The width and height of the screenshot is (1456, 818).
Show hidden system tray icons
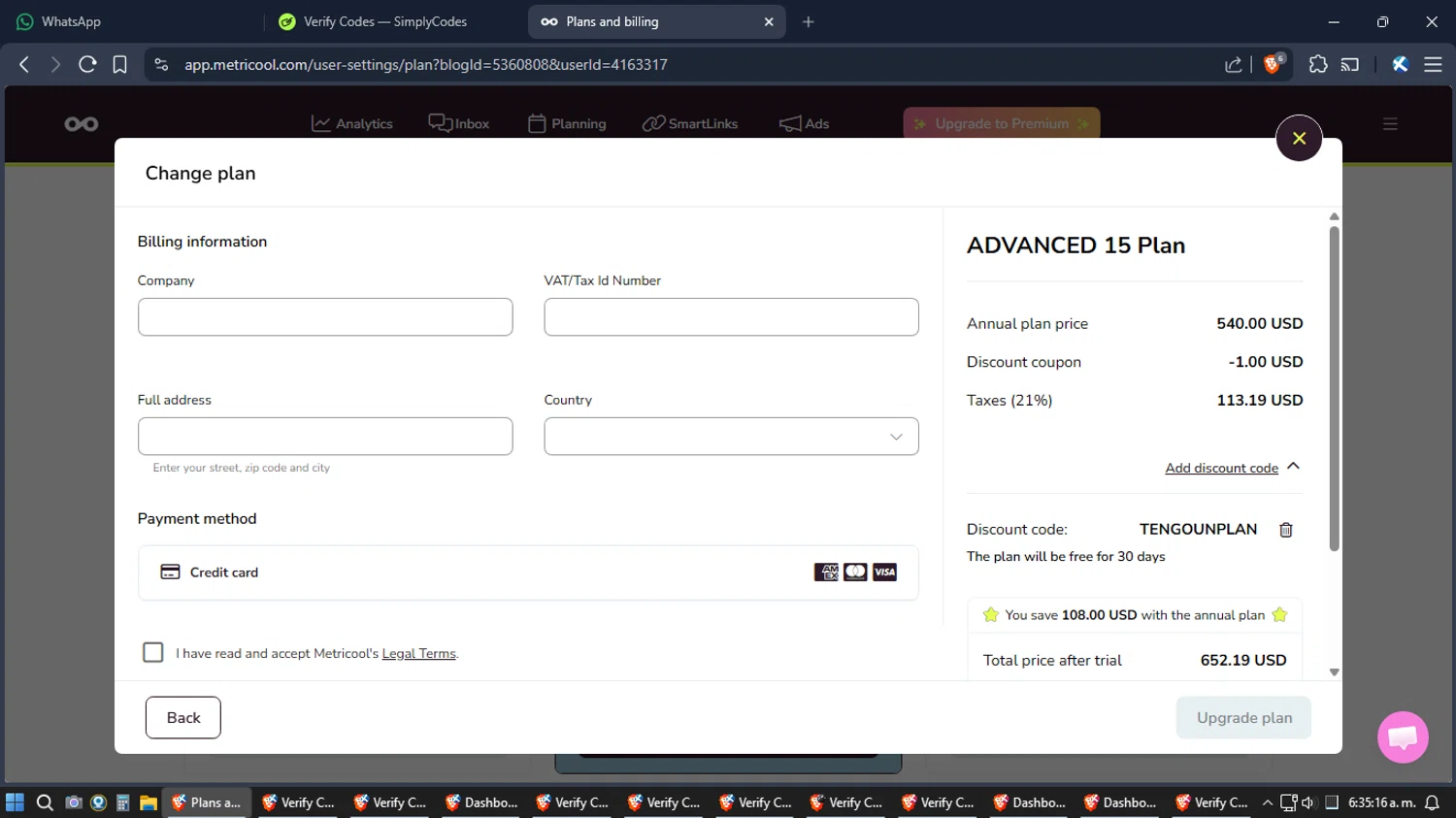tap(1267, 802)
